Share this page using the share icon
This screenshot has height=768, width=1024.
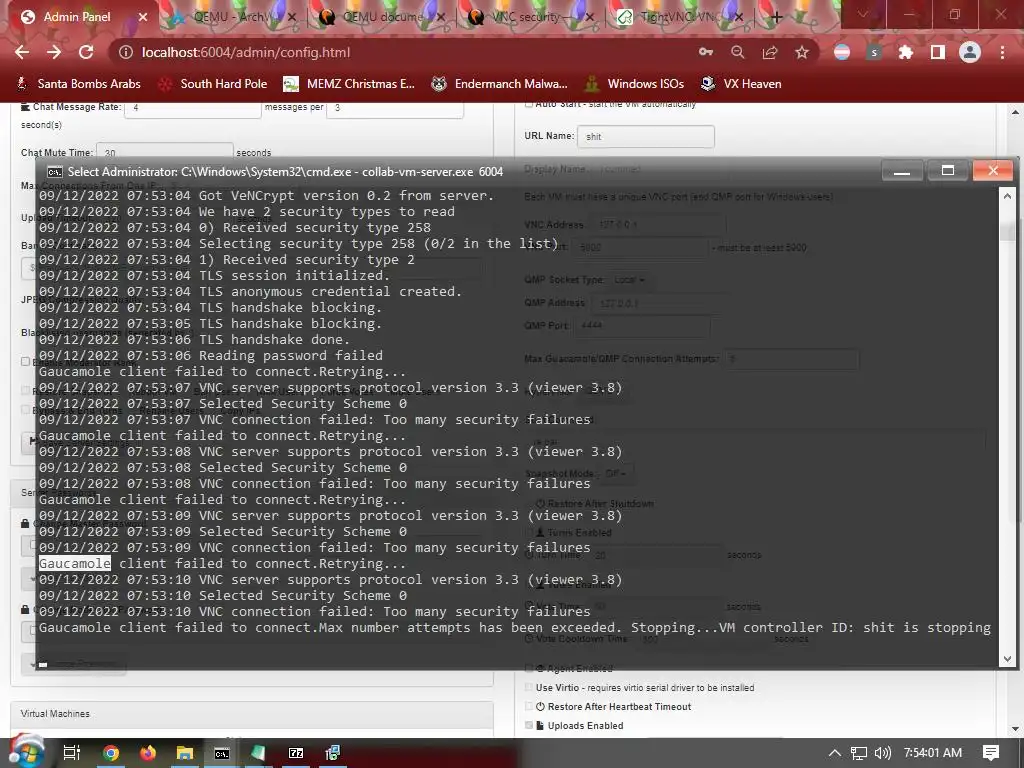[x=770, y=52]
